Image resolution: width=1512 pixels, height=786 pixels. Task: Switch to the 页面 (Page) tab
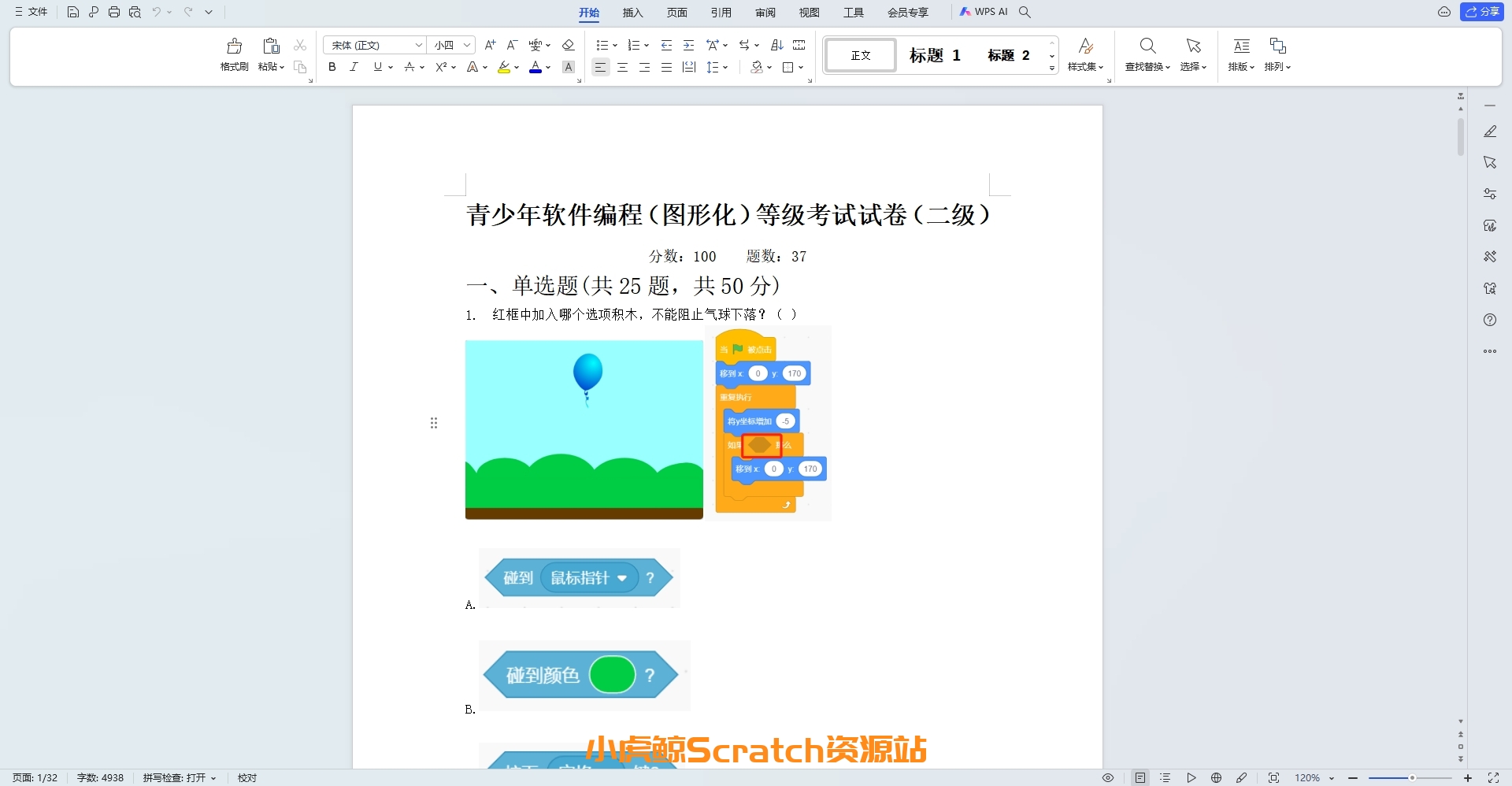click(677, 12)
